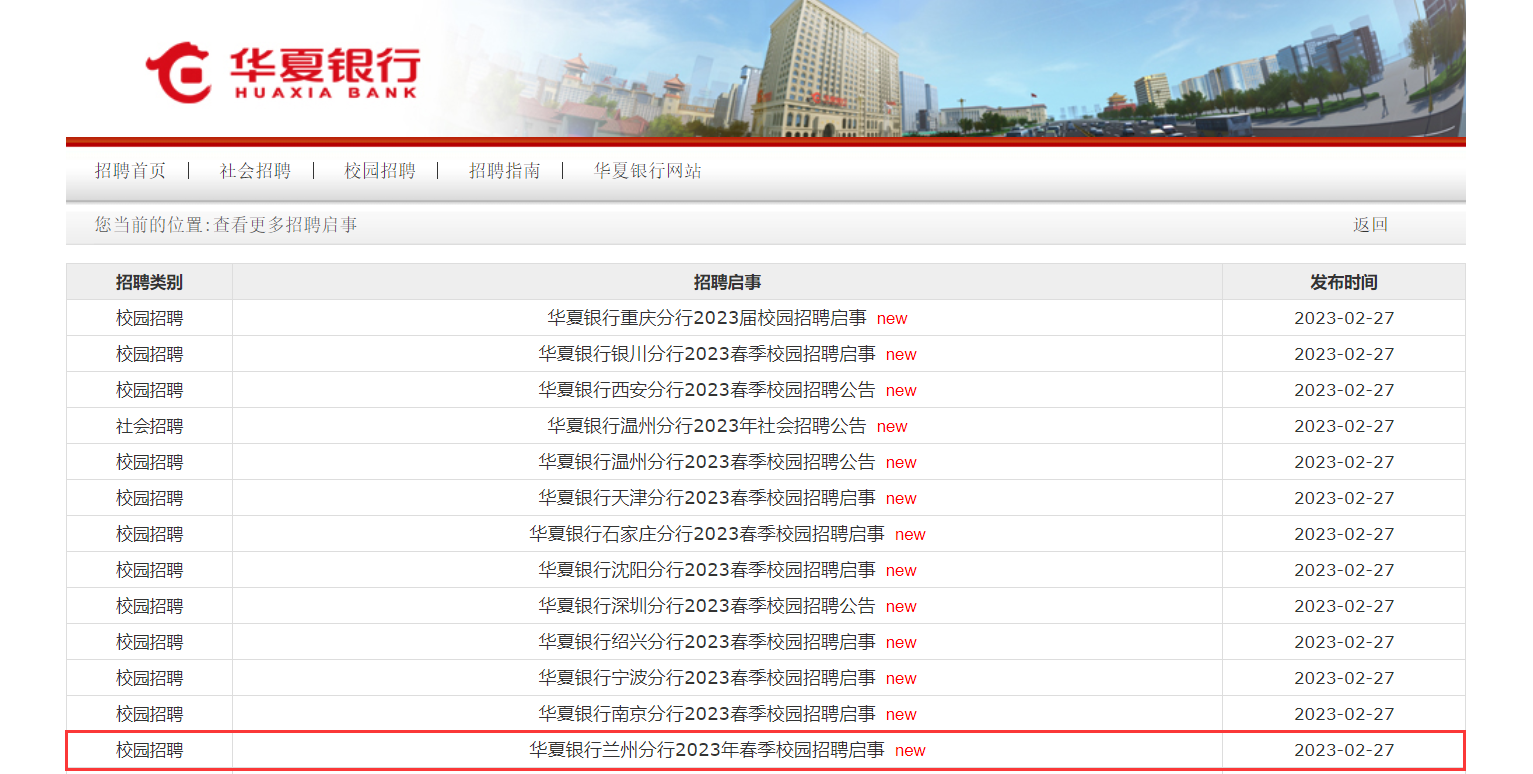Visit 华夏银行网站 from the nav bar

tap(647, 171)
